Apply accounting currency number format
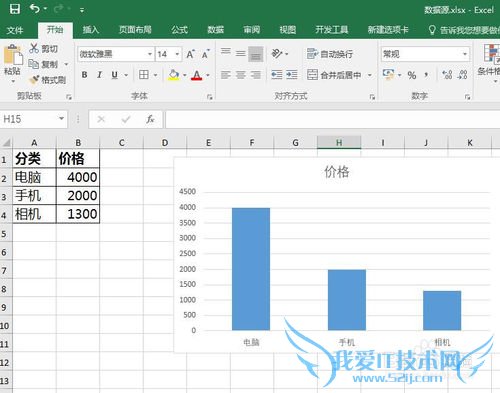Viewport: 500px width, 393px height. click(x=388, y=74)
